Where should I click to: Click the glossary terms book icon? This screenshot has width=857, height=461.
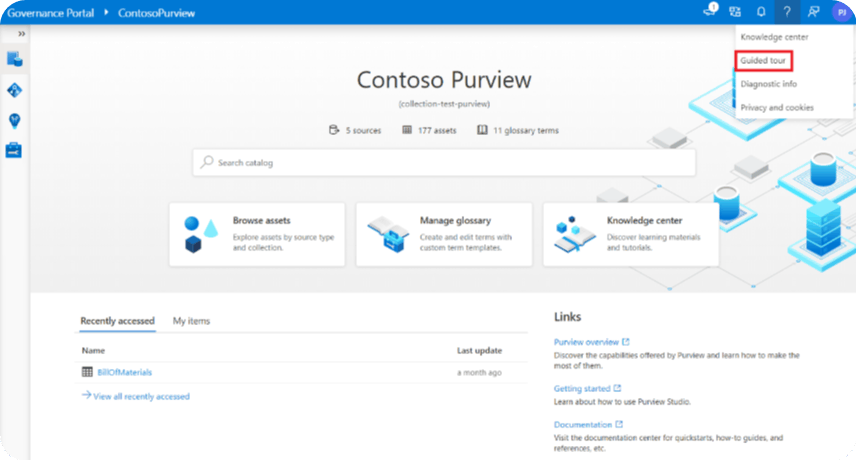point(482,130)
